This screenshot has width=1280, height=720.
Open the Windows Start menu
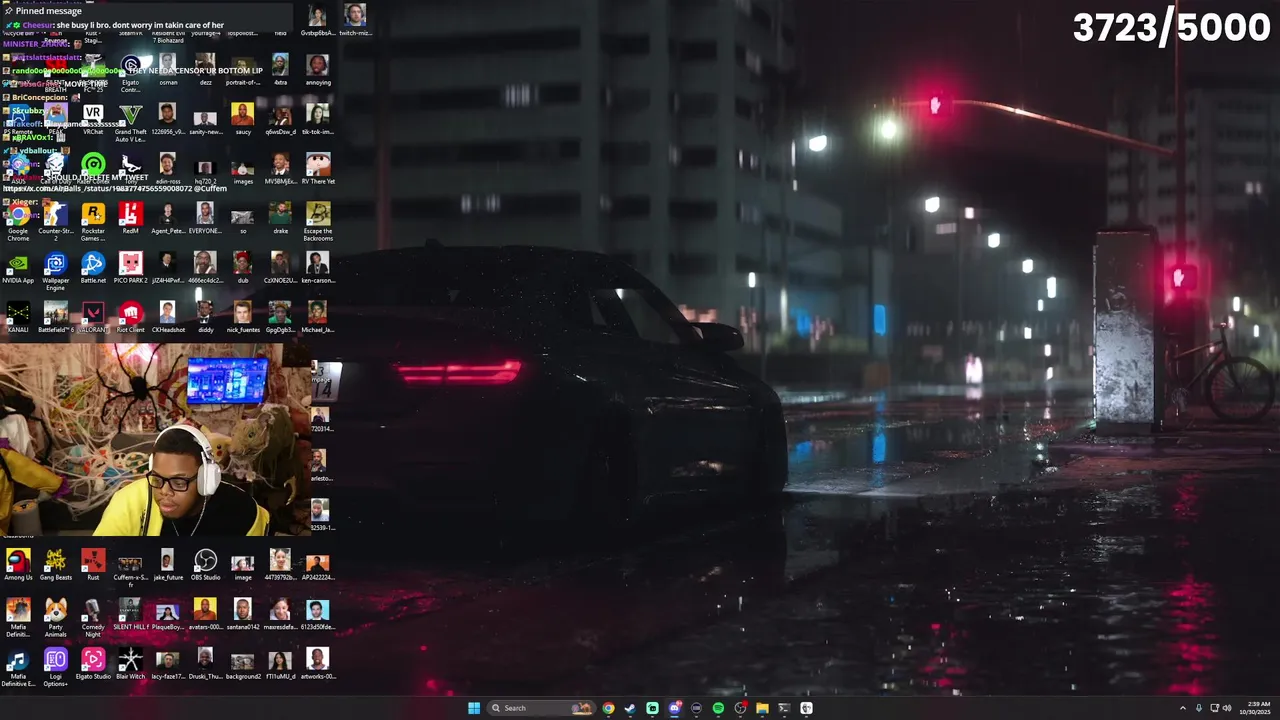474,708
